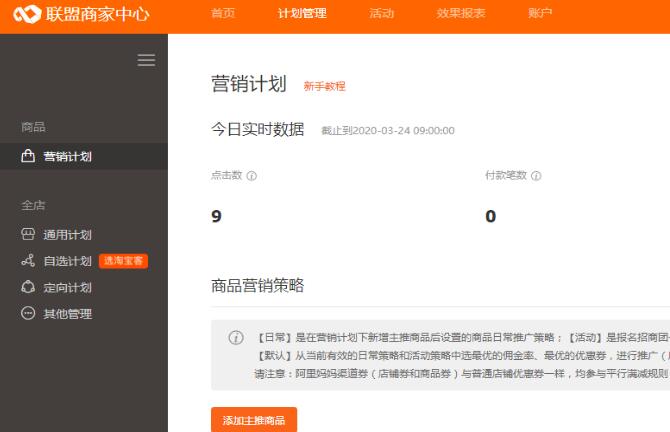Click info icon beside 点击数
Viewport: 670px width, 432px height.
252,176
